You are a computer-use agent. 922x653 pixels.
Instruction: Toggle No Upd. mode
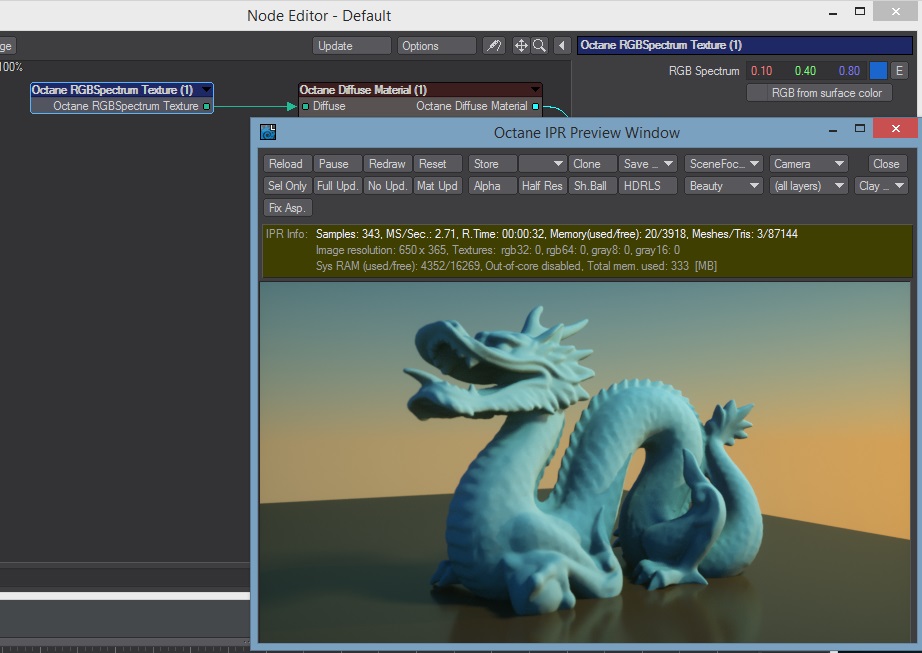click(x=387, y=186)
